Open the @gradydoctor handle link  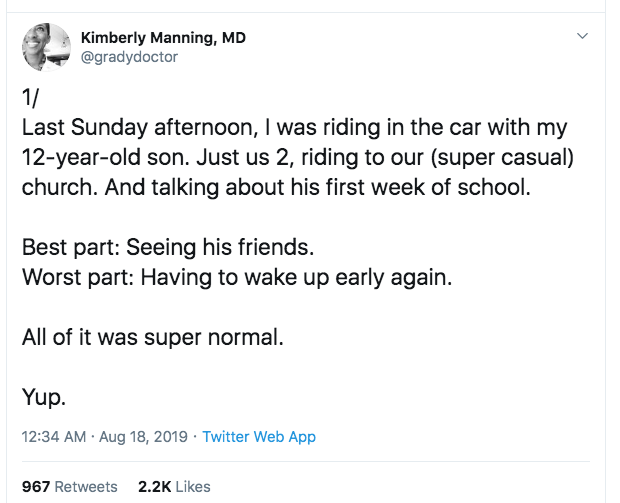click(x=129, y=57)
